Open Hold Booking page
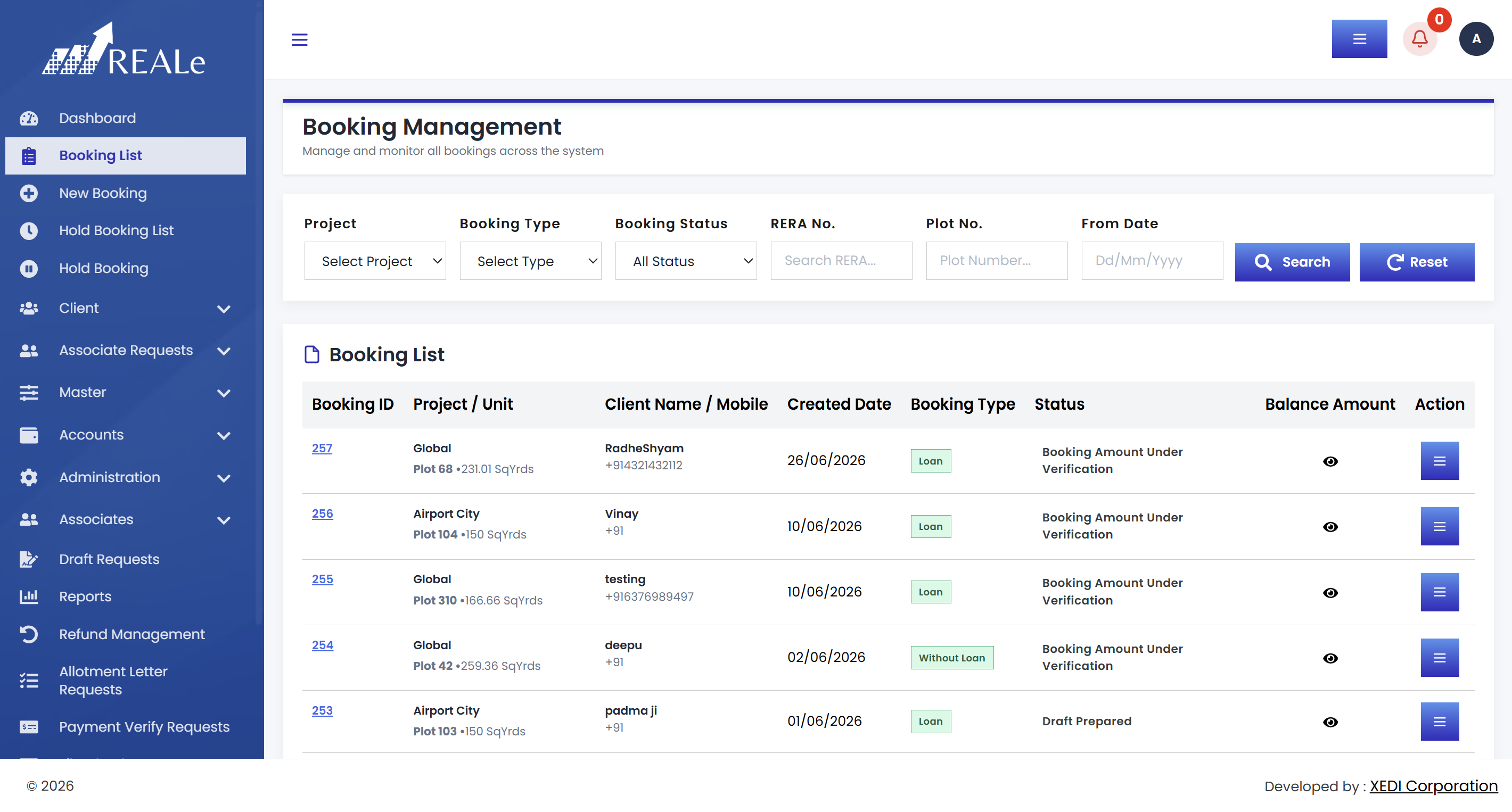Viewport: 1512px width, 812px height. (126, 268)
